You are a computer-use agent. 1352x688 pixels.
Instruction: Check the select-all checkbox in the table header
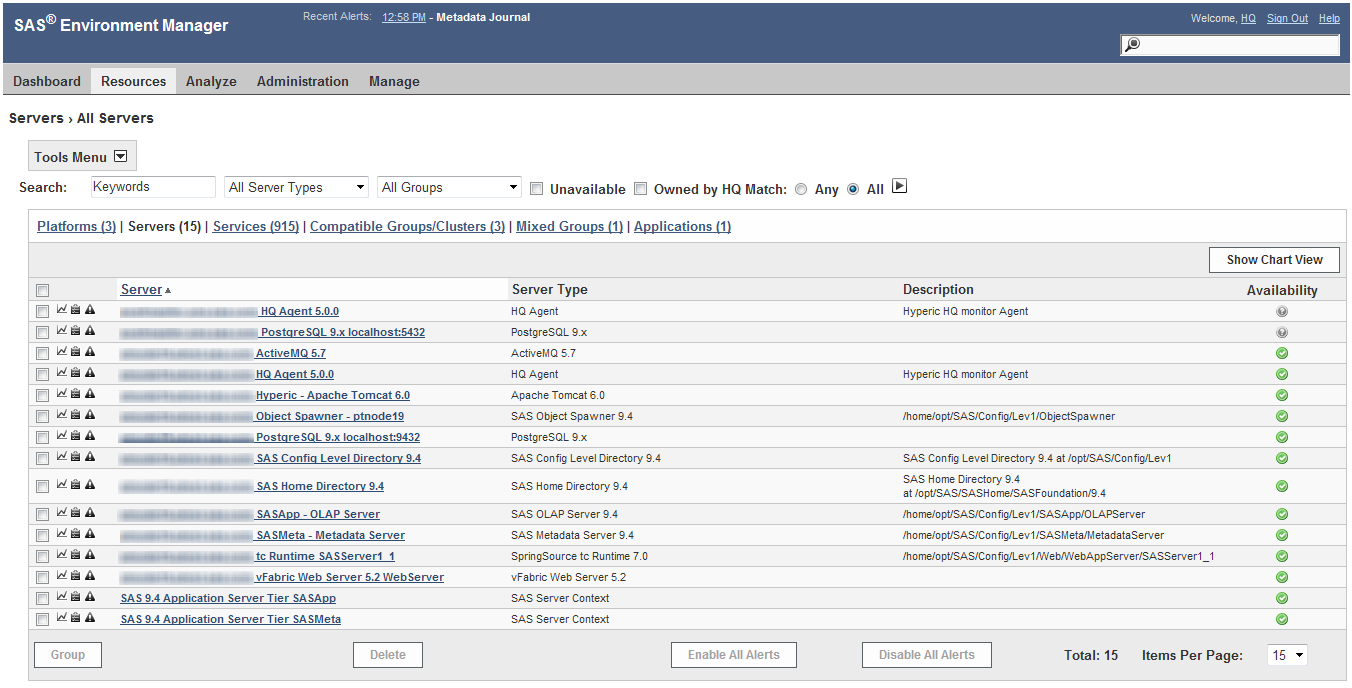41,290
